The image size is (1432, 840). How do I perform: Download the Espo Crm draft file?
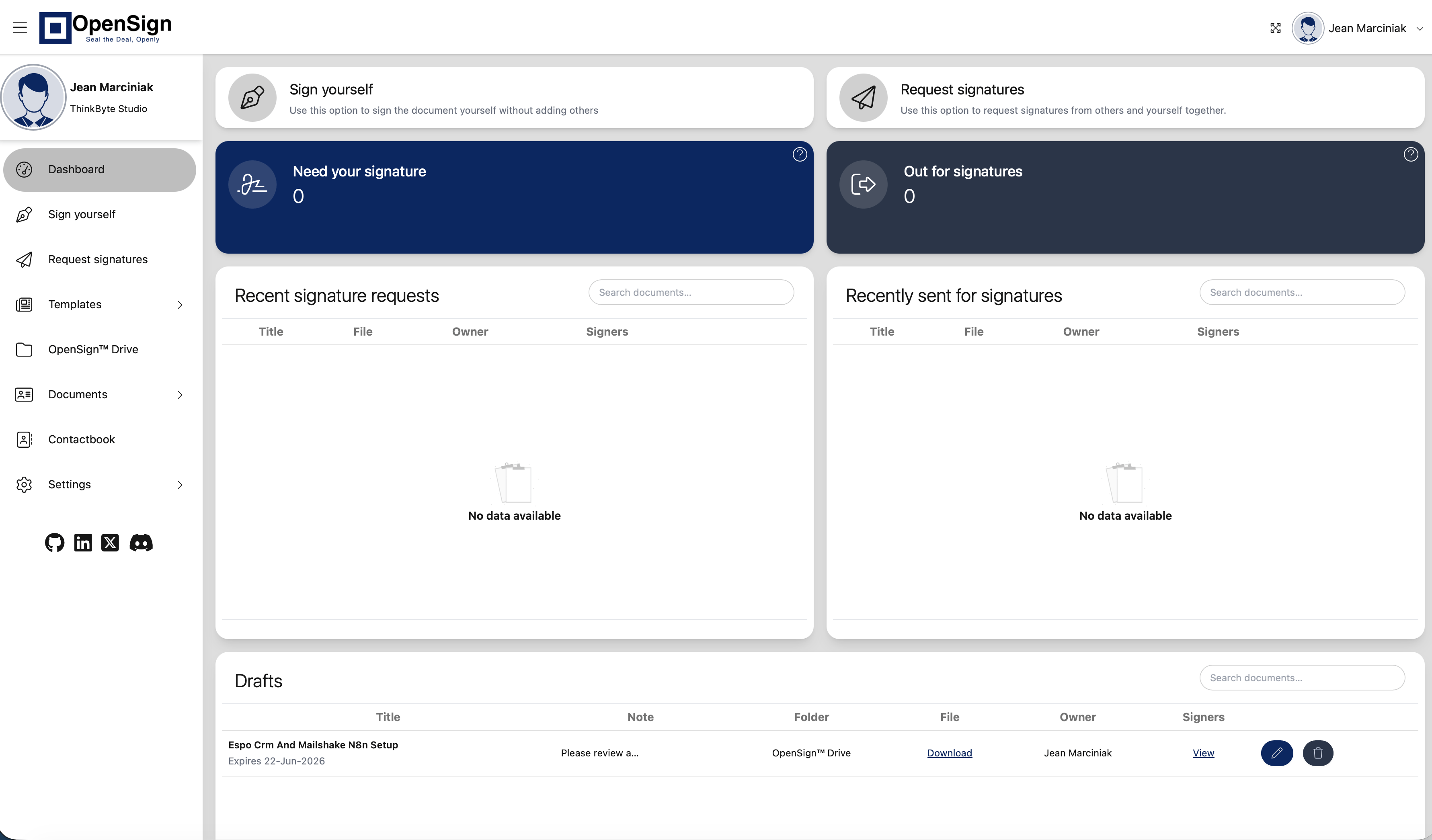950,753
